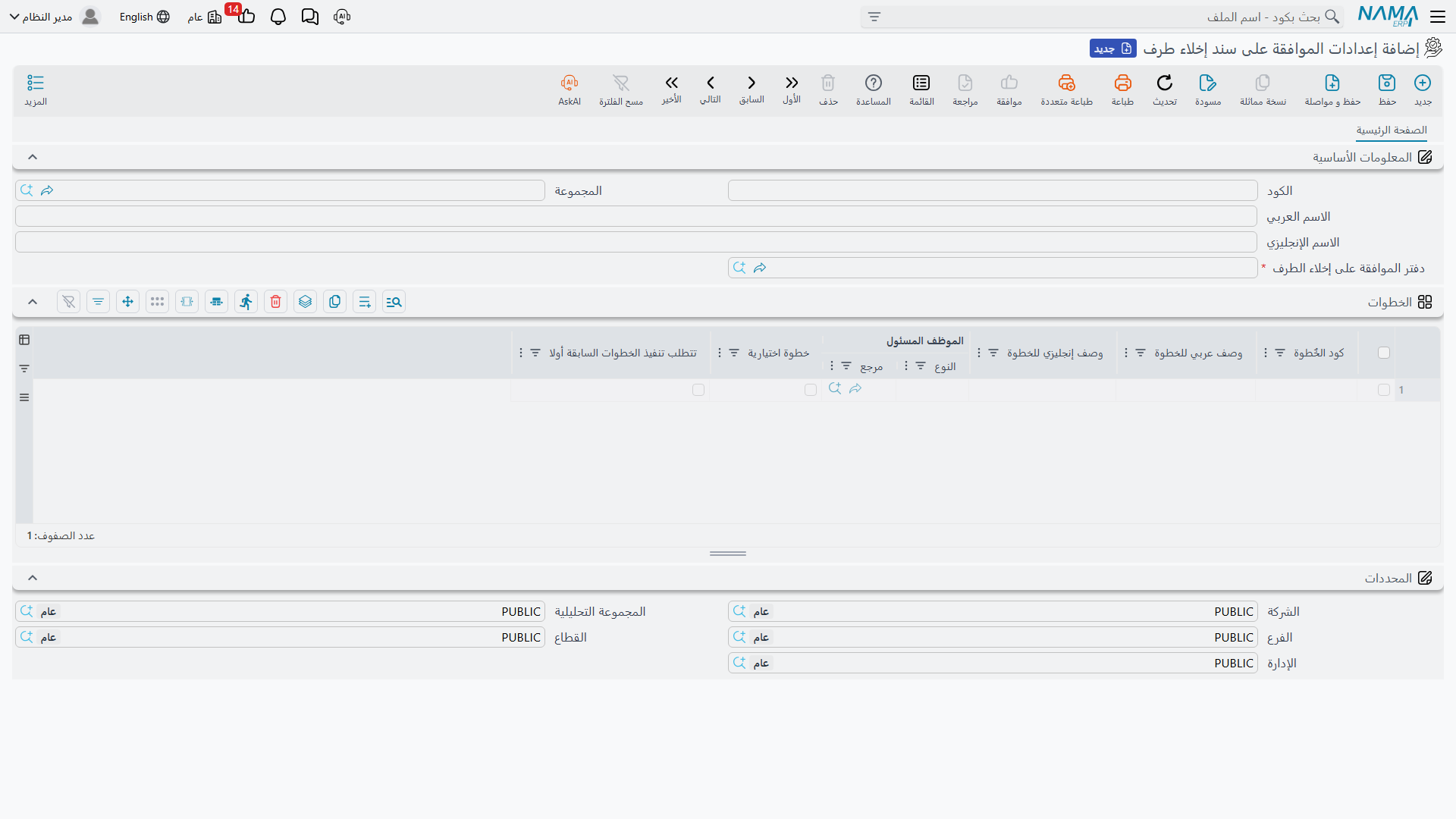Click the Save as draft (مسودة) icon
Image resolution: width=1456 pixels, height=819 pixels.
point(1208,83)
